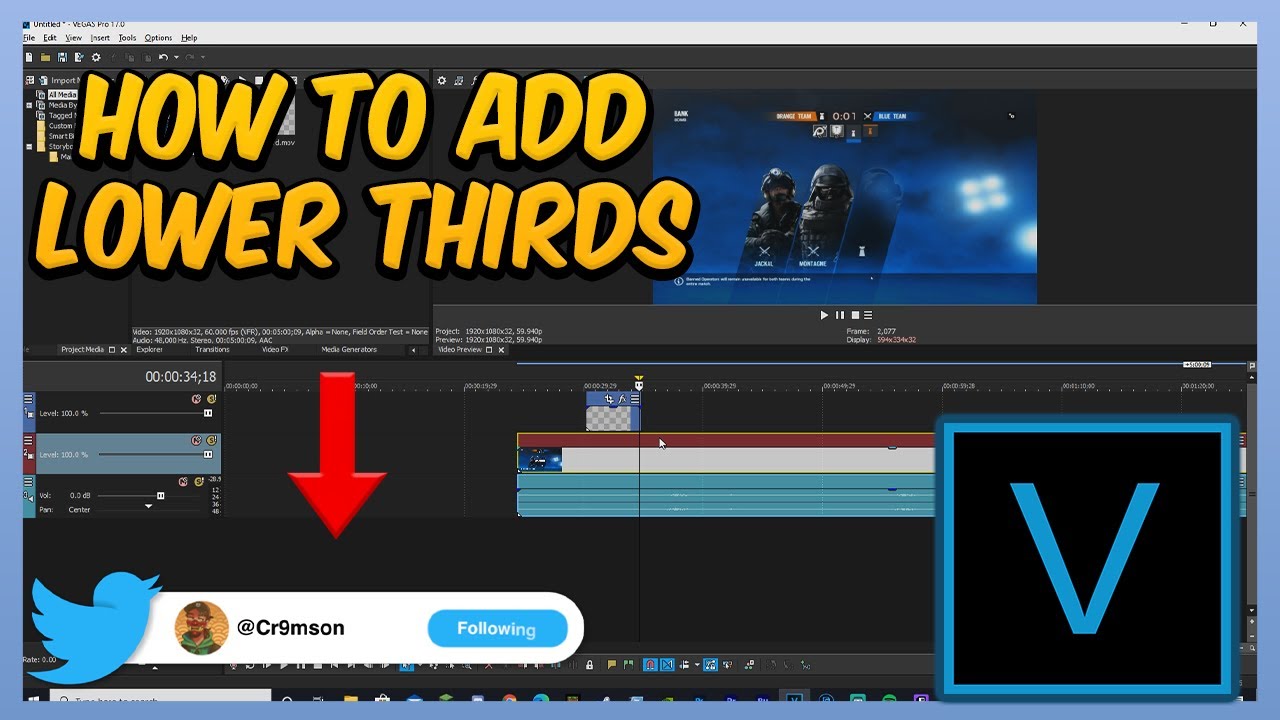1280x720 pixels.
Task: Click the Render As toolbar icon
Action: 79,58
